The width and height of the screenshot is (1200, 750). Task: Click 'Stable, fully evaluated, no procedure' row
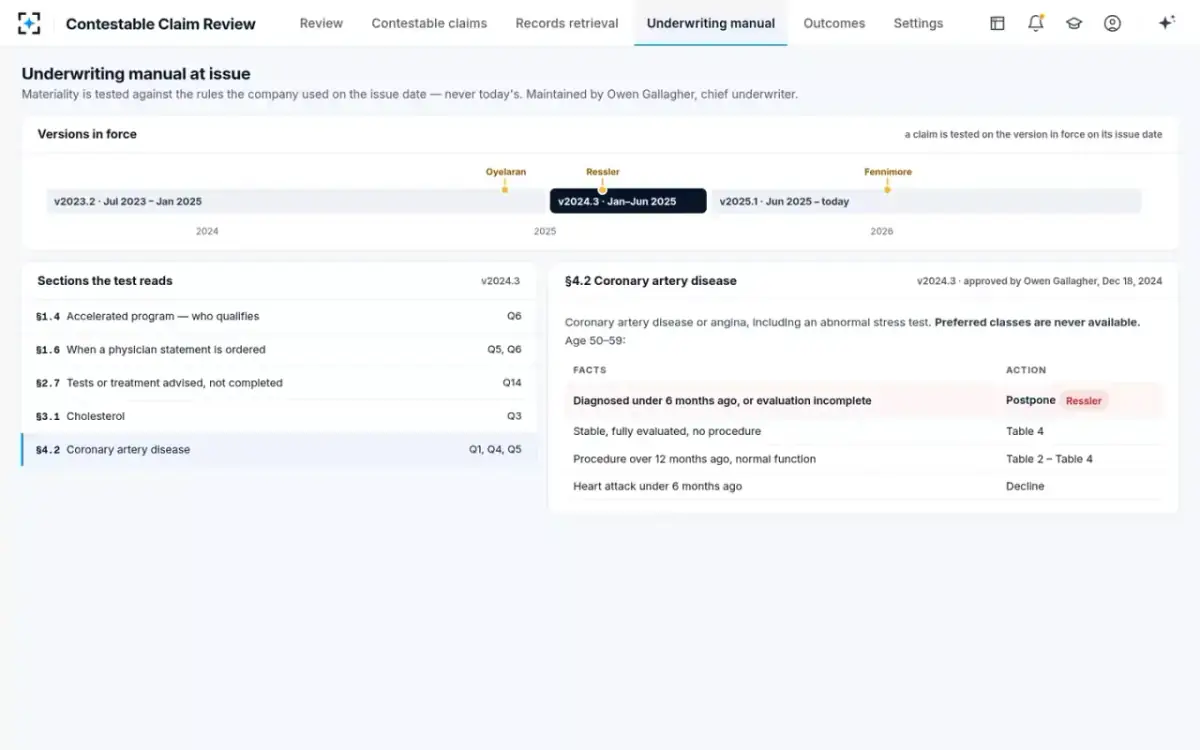(x=864, y=431)
